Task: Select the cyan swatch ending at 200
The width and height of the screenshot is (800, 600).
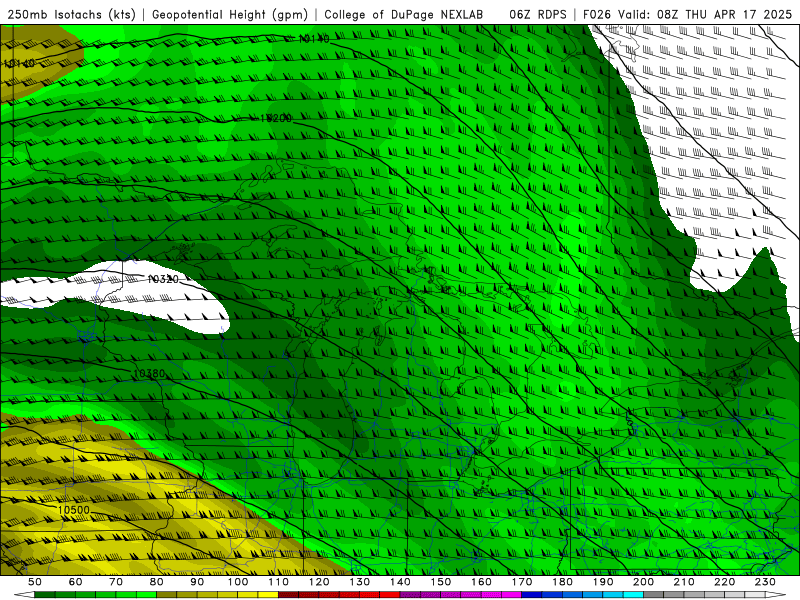Action: pyautogui.click(x=634, y=595)
